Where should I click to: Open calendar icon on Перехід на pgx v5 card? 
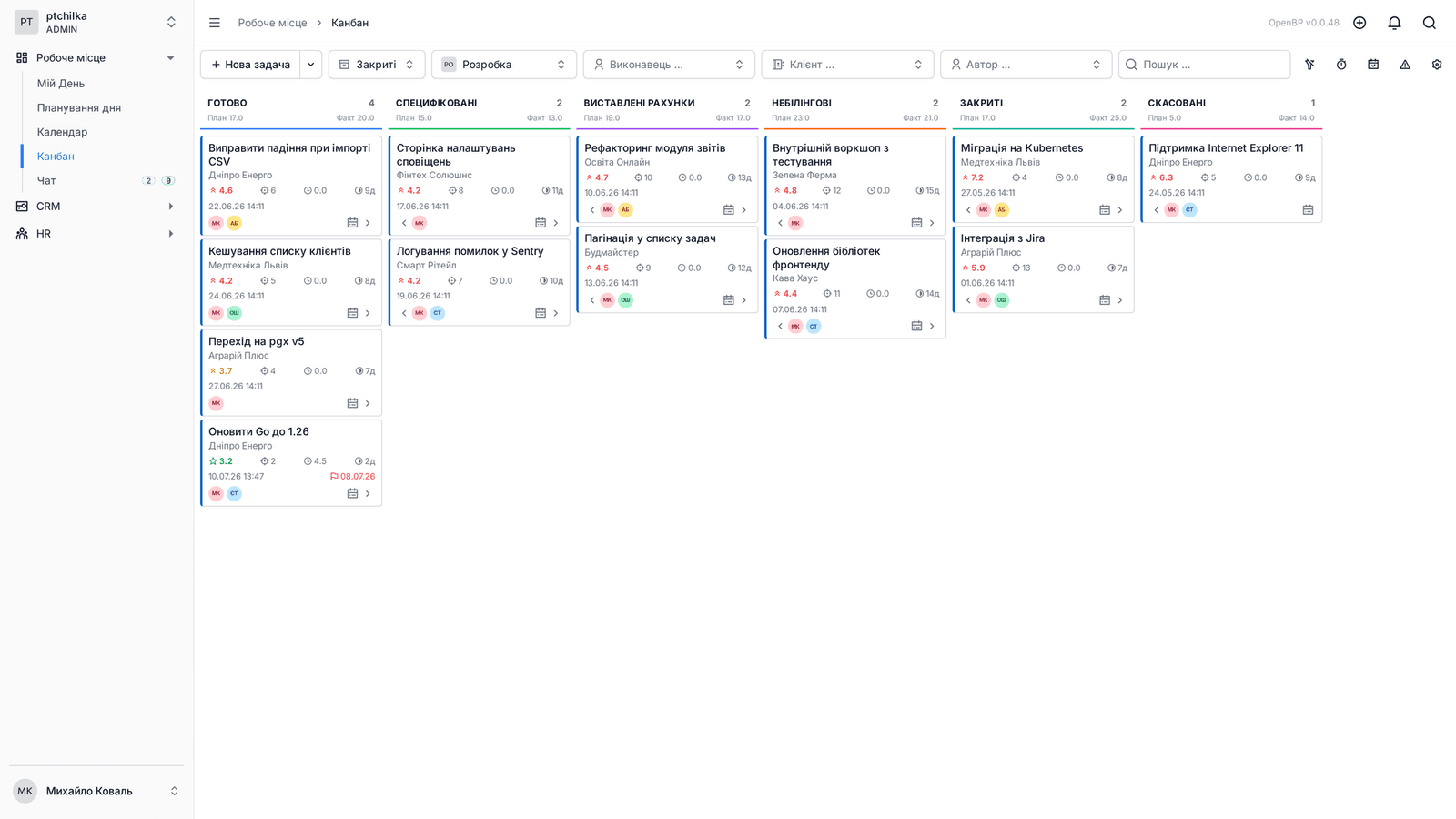click(x=352, y=403)
